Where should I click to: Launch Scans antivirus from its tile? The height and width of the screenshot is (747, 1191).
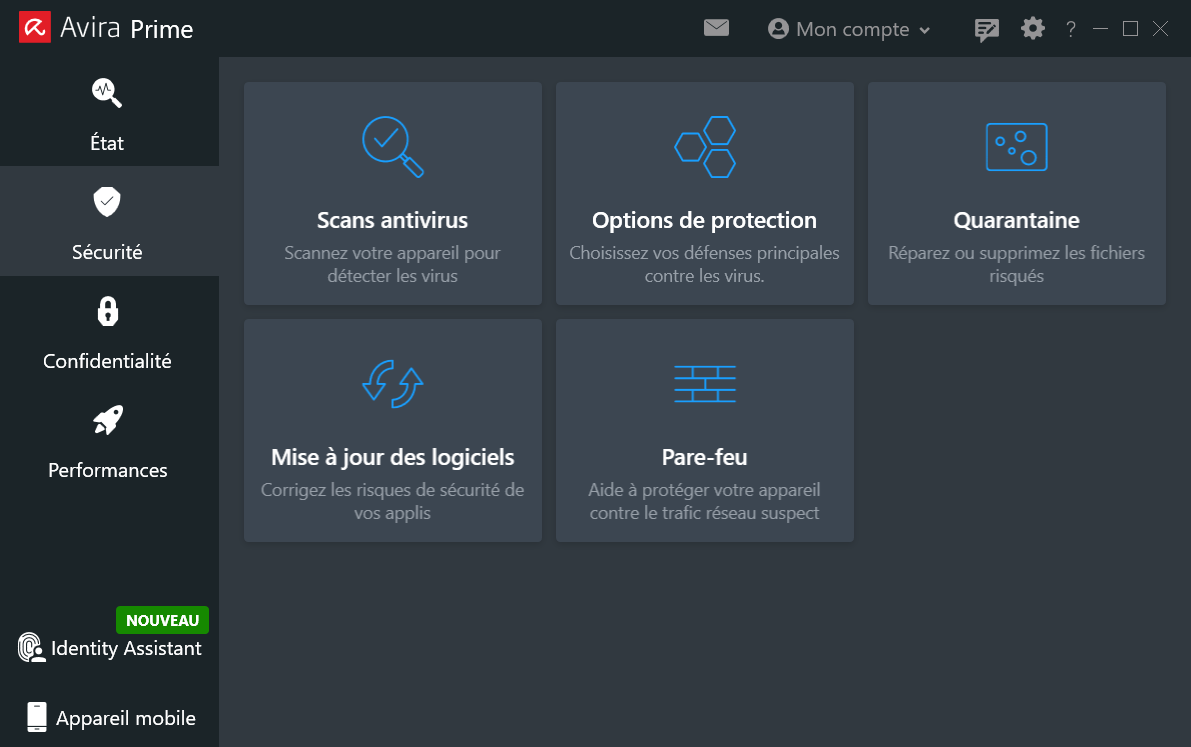(392, 193)
